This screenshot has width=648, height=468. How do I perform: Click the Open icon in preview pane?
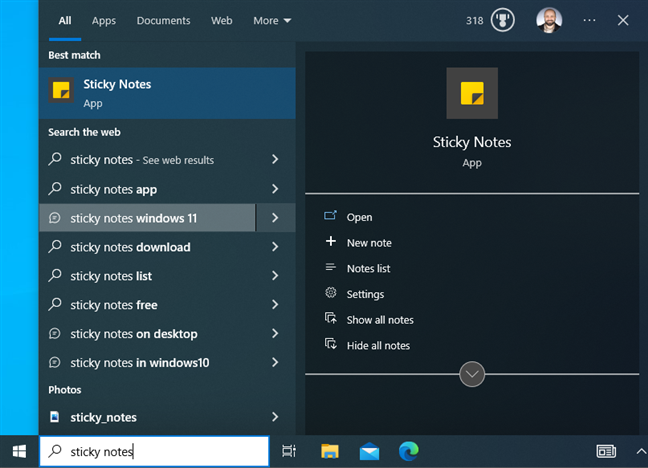pyautogui.click(x=330, y=215)
